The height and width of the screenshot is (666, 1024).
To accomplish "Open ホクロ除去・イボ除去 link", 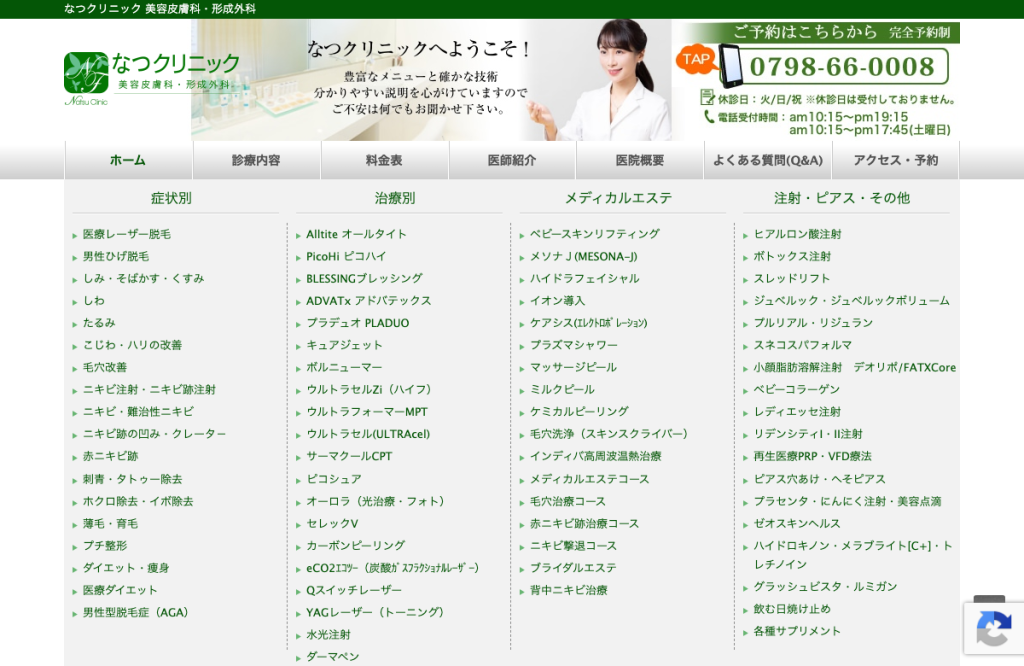I will pyautogui.click(x=138, y=501).
